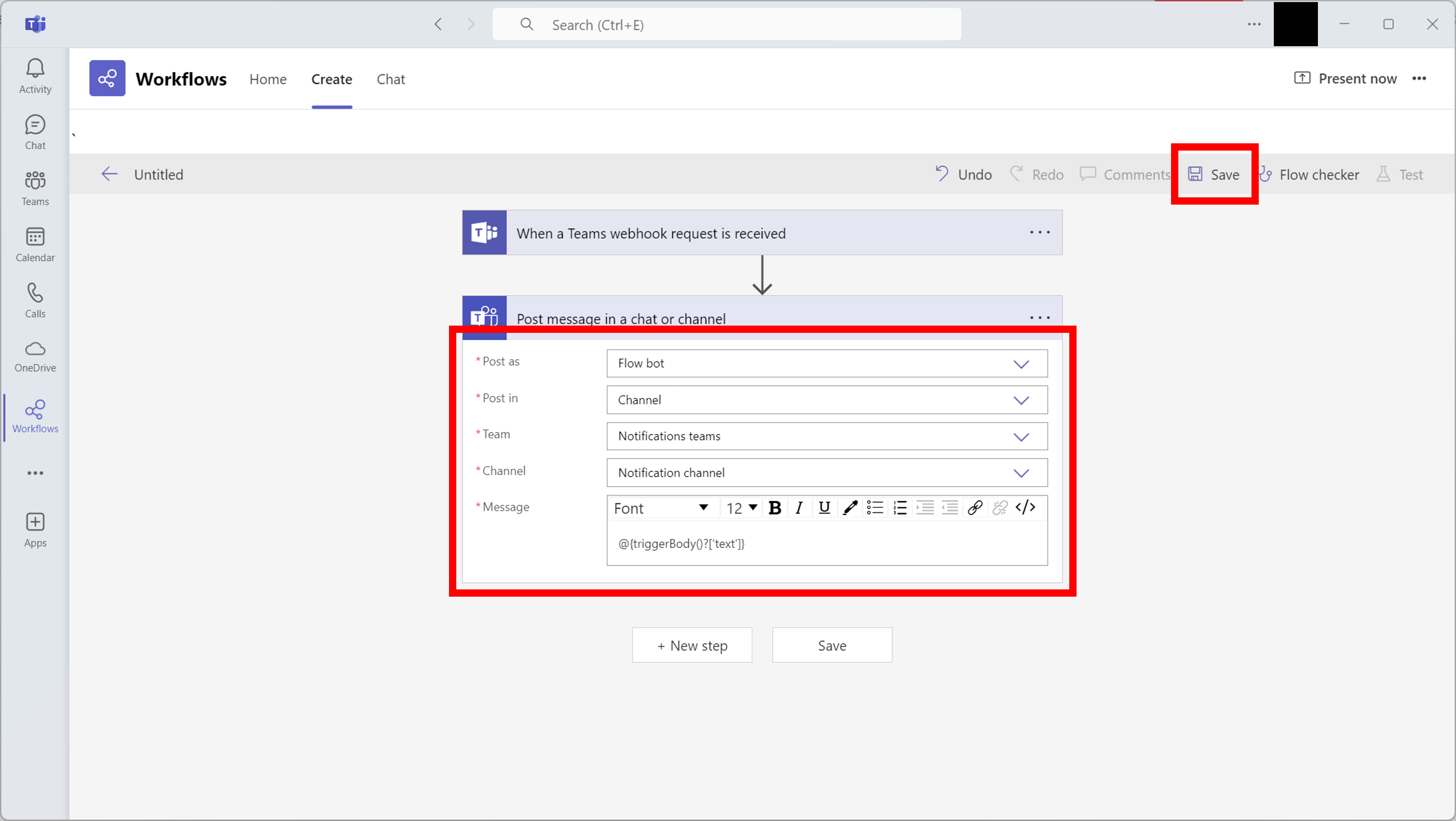Open the highlight color pen tool
1456x821 pixels.
point(850,508)
